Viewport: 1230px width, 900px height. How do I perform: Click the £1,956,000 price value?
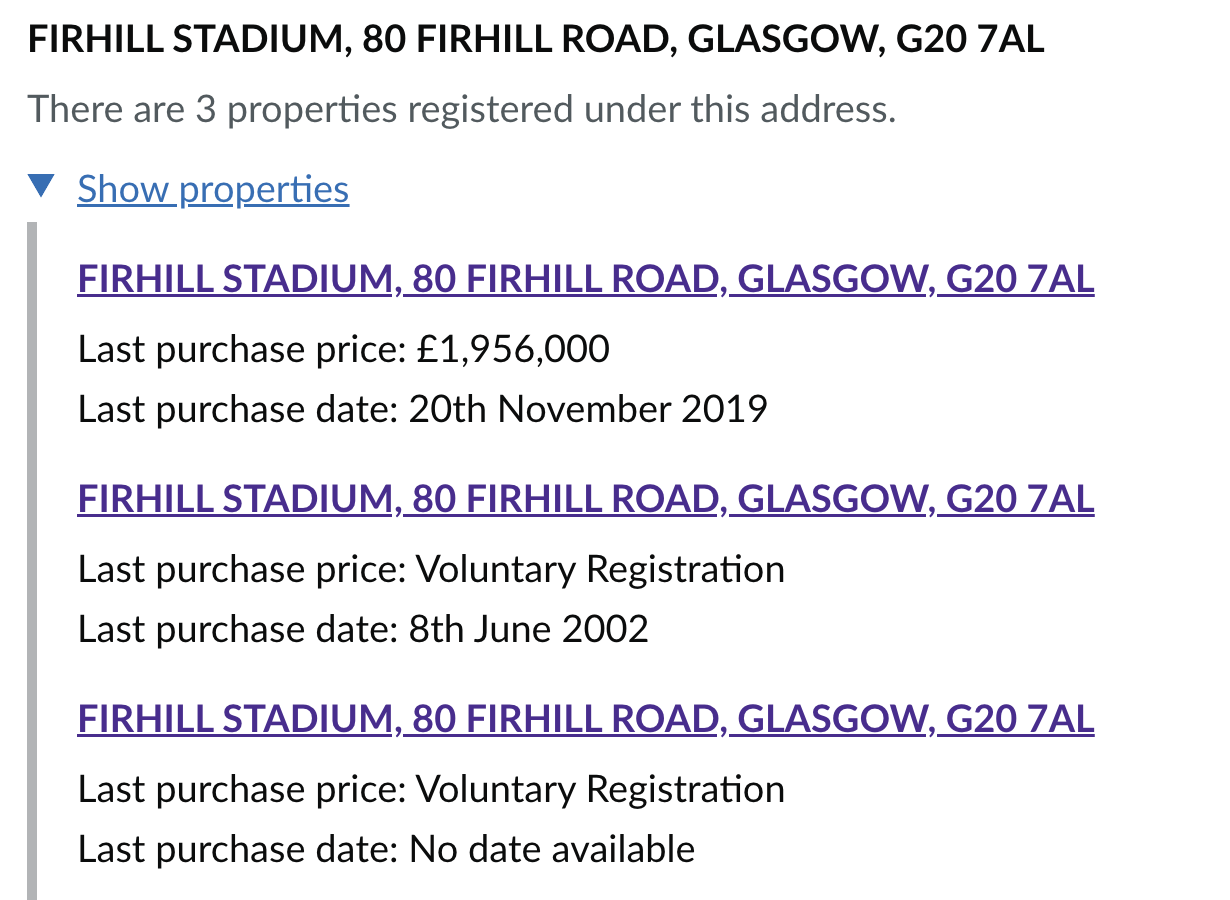pyautogui.click(x=512, y=350)
